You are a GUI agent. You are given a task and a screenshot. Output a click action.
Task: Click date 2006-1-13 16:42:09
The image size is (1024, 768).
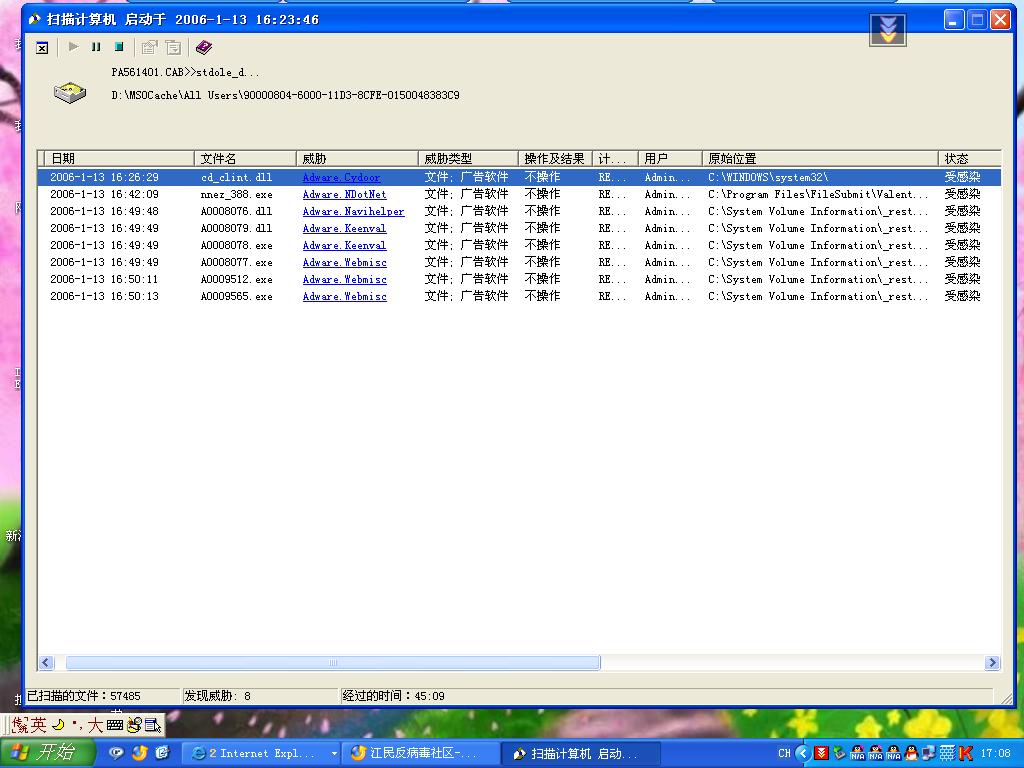[x=104, y=194]
